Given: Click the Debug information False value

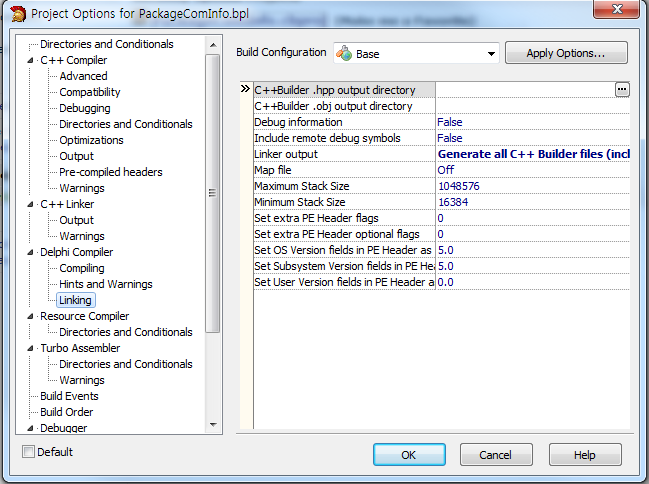Looking at the screenshot, I should tap(450, 122).
